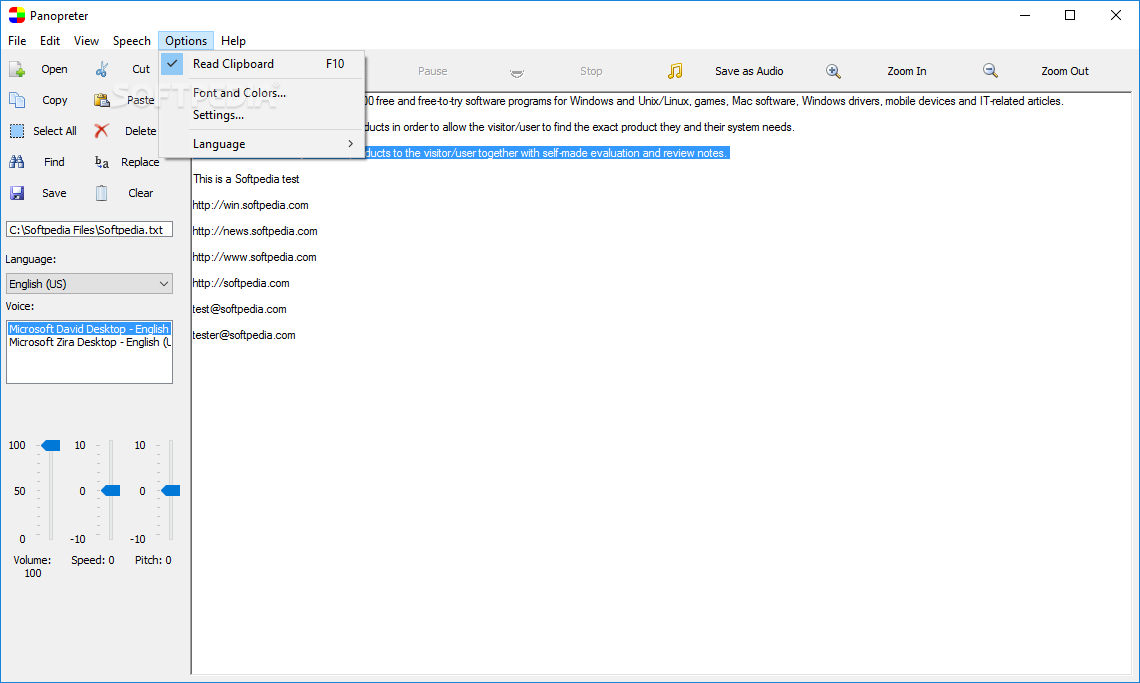This screenshot has width=1140, height=683.
Task: Click the text http://win.softpedia.com
Action: click(250, 205)
